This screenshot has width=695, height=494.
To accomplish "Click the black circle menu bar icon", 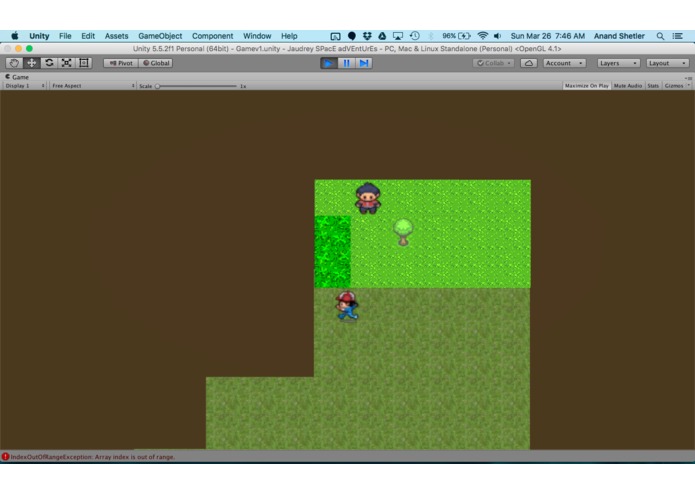I will point(352,36).
